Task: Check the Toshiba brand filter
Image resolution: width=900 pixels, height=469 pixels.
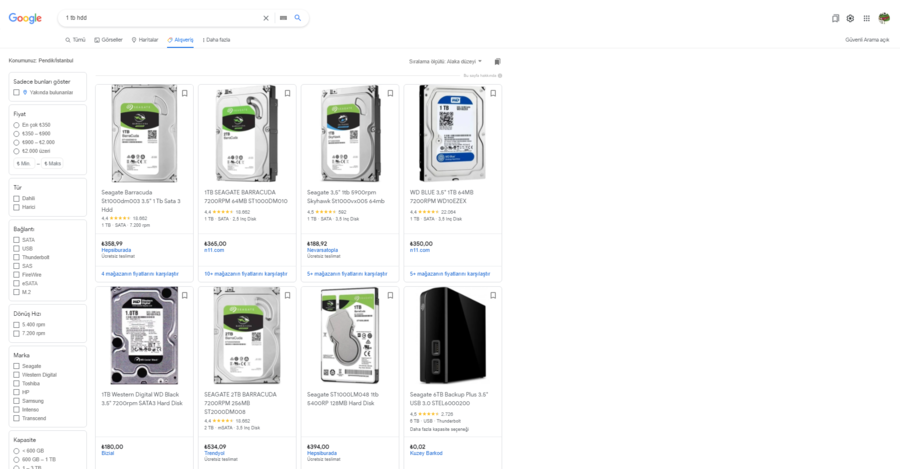Action: pyautogui.click(x=16, y=383)
